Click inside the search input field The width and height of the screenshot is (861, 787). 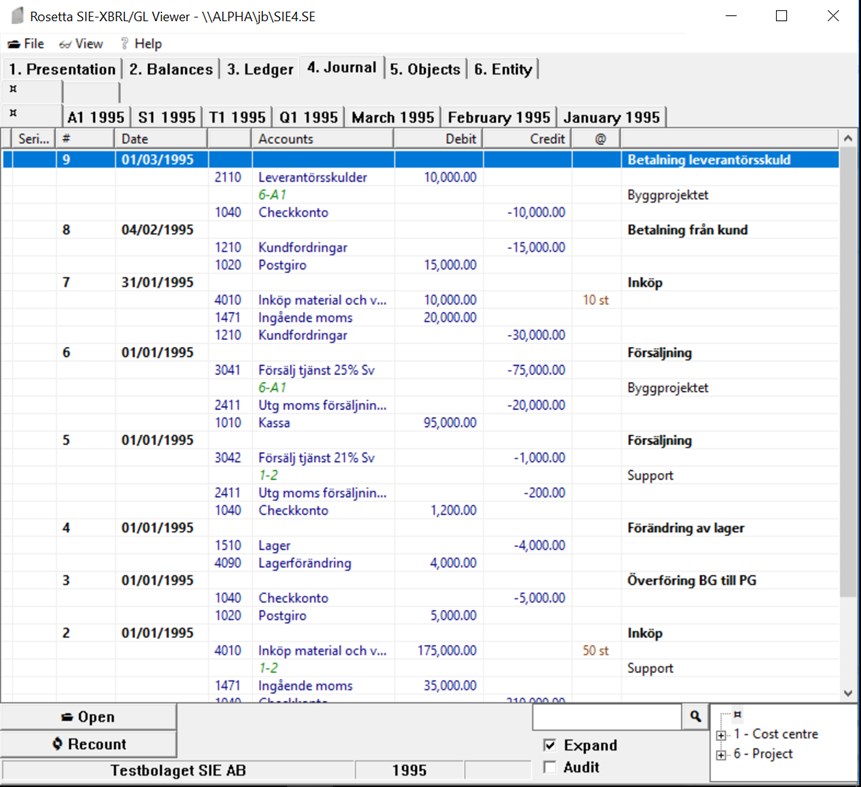[x=607, y=717]
